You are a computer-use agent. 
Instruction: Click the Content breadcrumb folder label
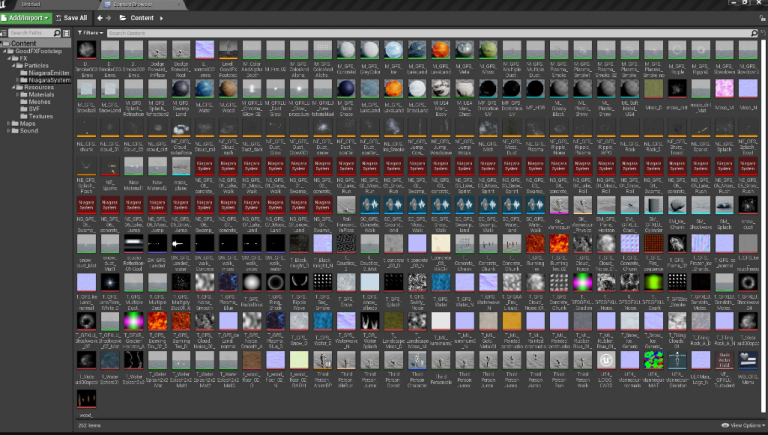[x=142, y=18]
